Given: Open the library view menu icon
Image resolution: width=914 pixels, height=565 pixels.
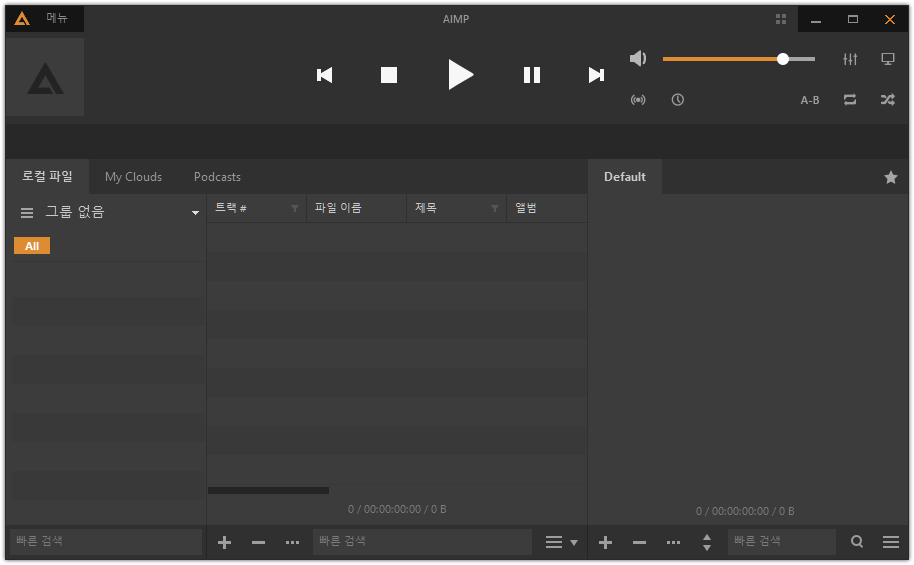Looking at the screenshot, I should point(554,542).
